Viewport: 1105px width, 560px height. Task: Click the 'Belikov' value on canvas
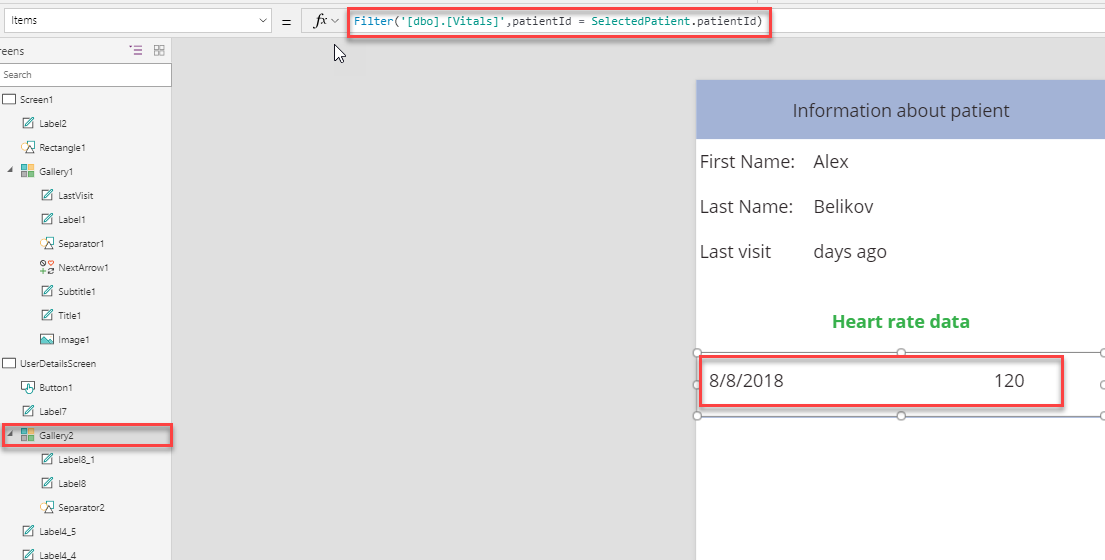click(844, 206)
